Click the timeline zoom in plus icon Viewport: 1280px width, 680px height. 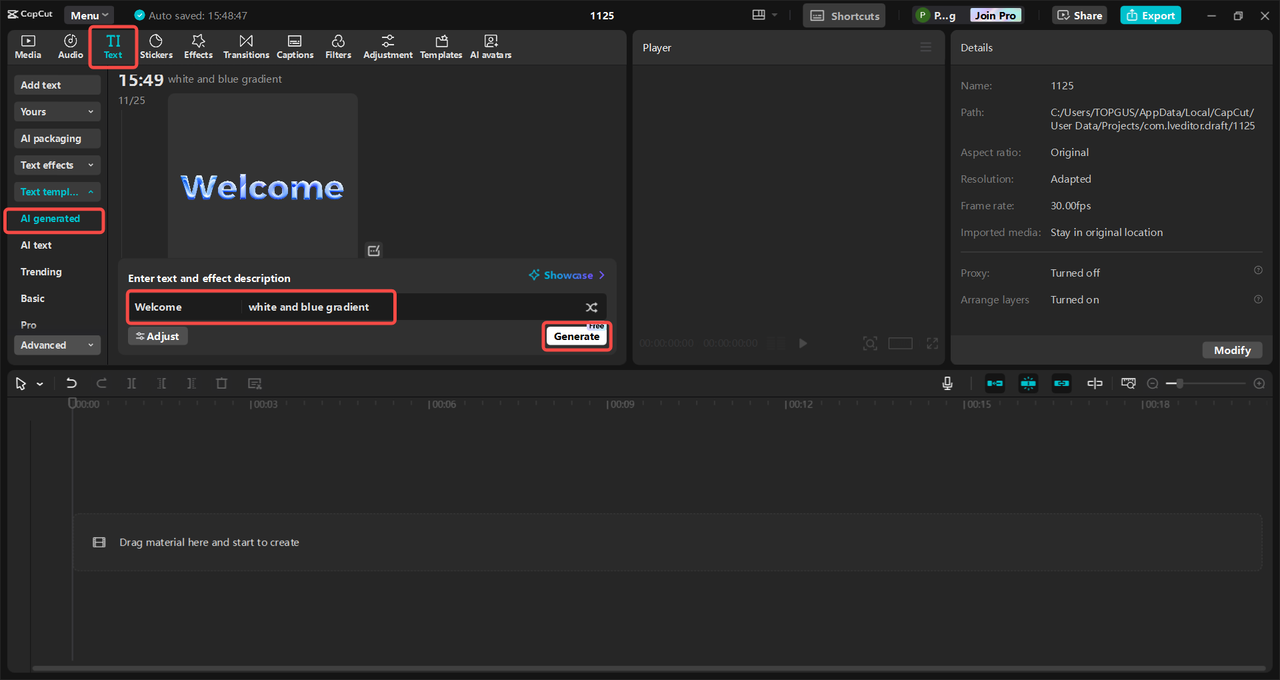(1259, 383)
